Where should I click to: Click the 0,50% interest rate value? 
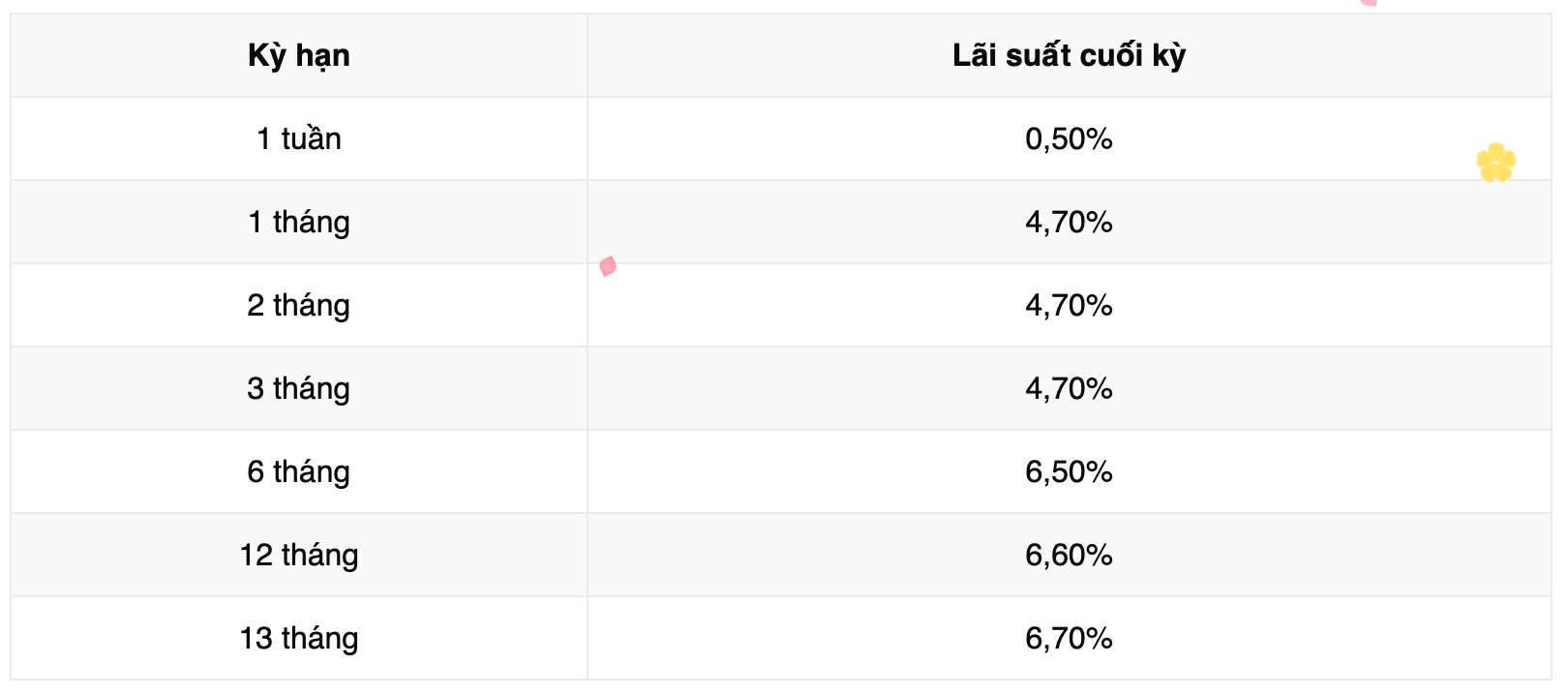1069,139
